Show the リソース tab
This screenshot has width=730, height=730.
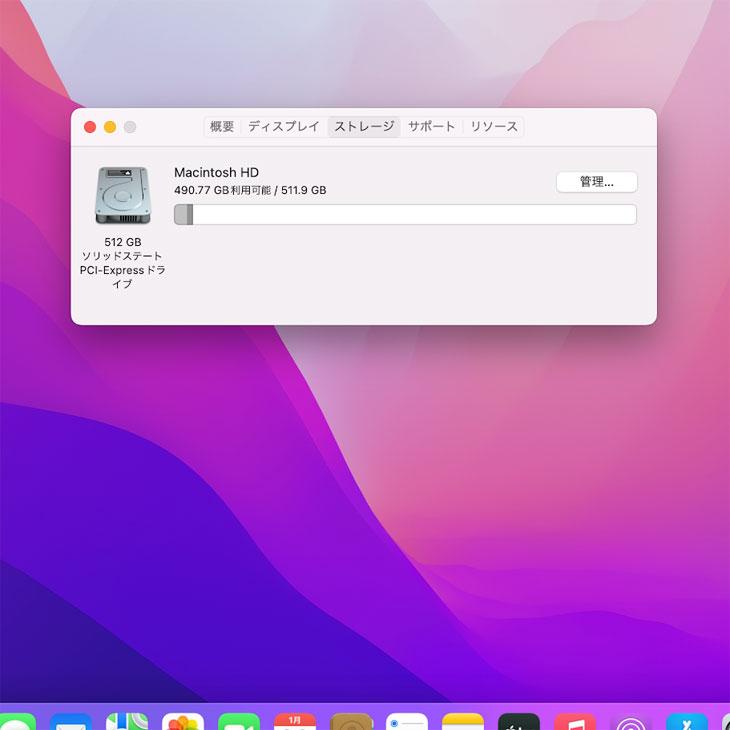[x=493, y=127]
